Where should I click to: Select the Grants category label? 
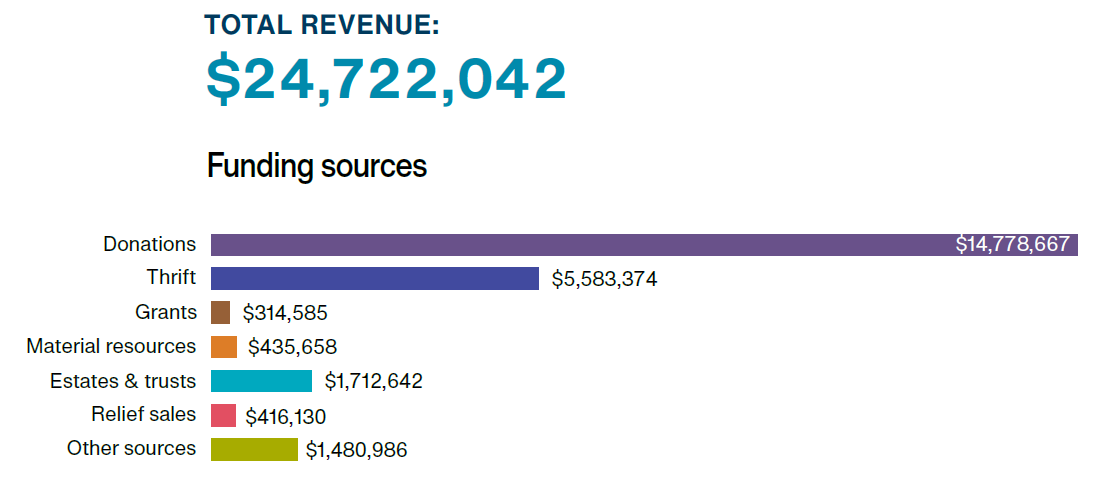tap(166, 312)
